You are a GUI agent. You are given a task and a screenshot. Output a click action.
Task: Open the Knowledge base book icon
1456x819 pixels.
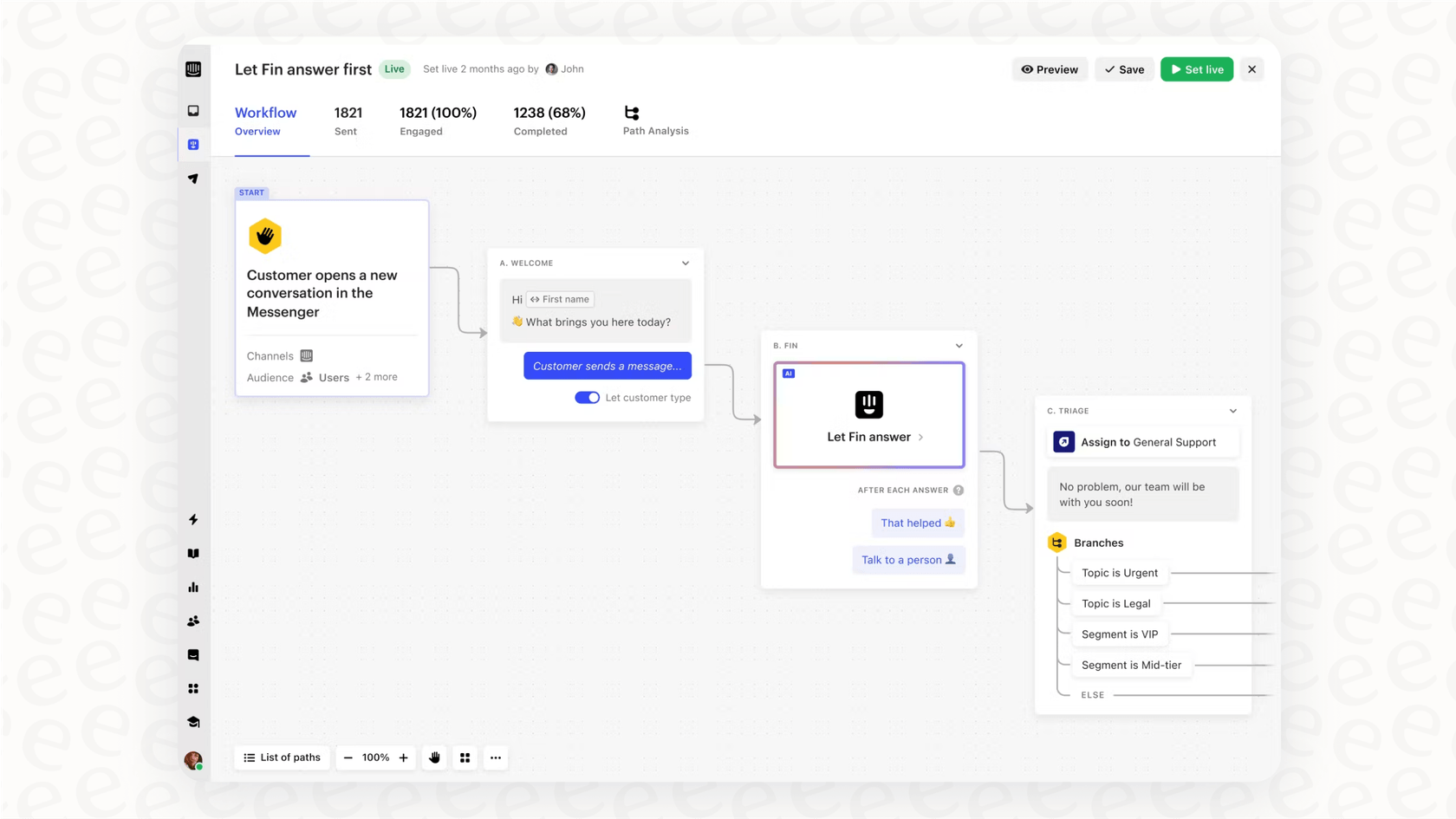pyautogui.click(x=193, y=553)
